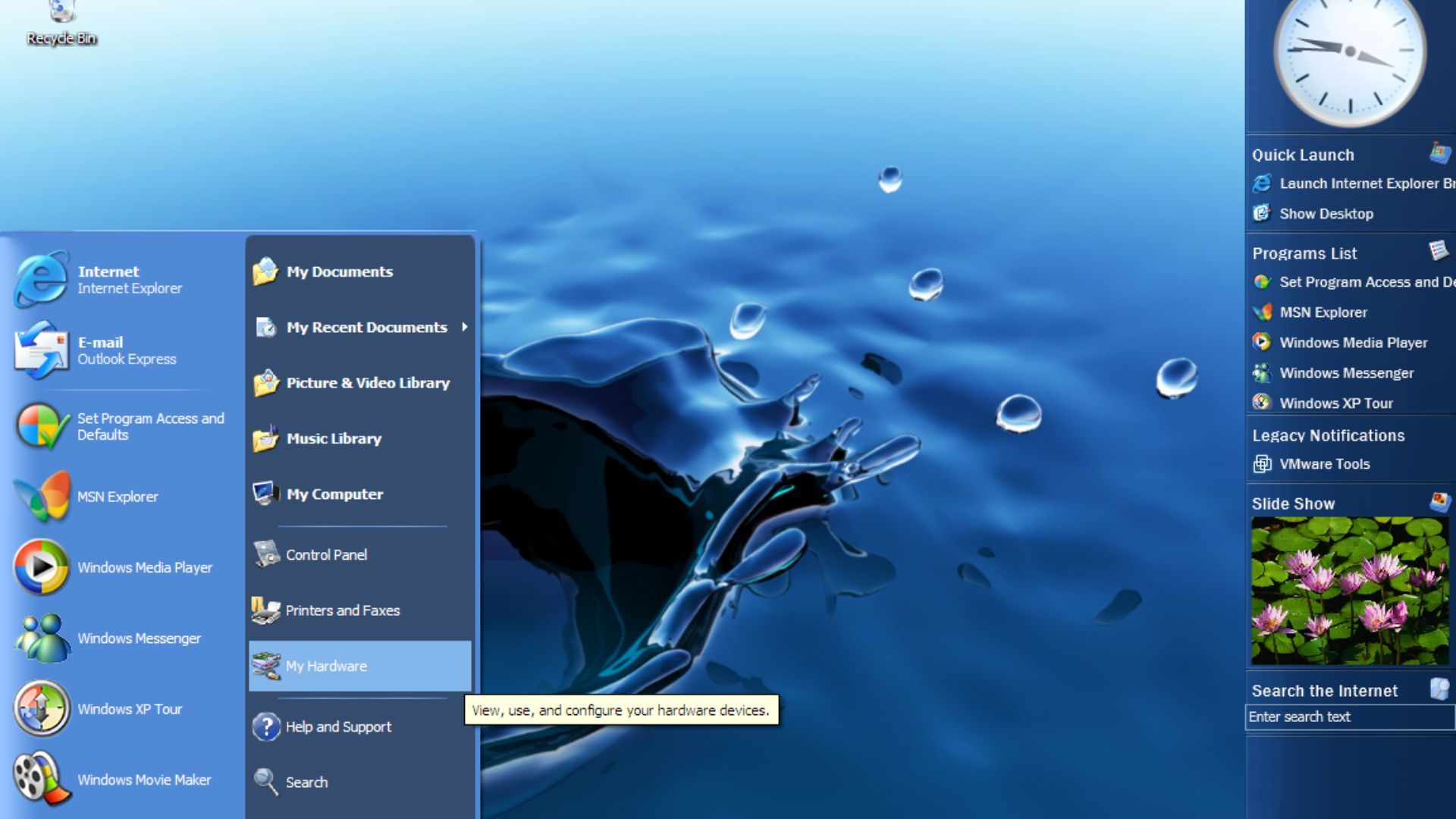Screen dimensions: 1456x819
Task: Click the Slide Show panel header icon
Action: 1439,502
